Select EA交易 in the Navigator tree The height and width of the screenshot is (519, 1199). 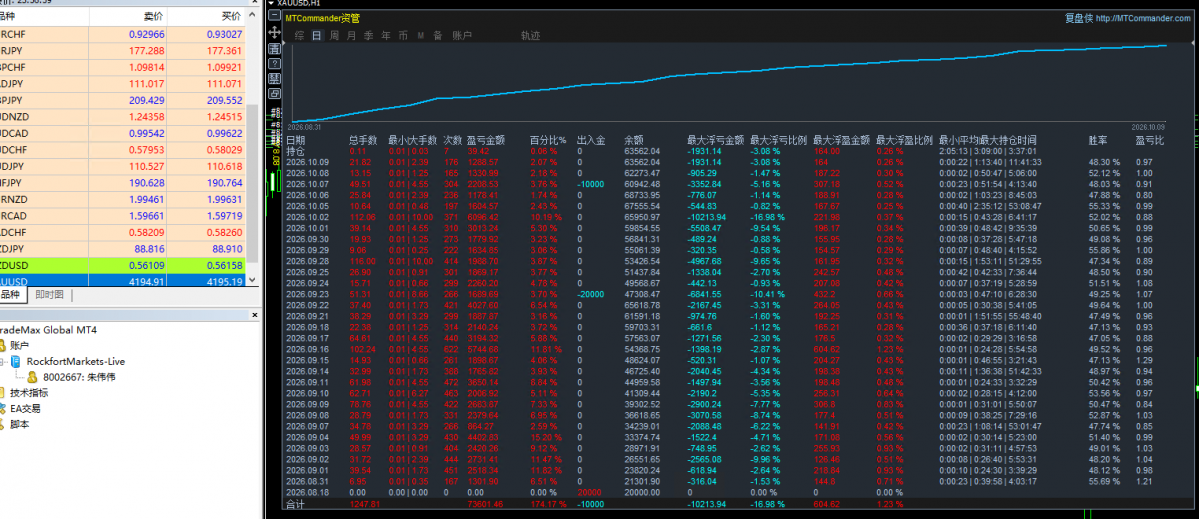click(x=25, y=409)
